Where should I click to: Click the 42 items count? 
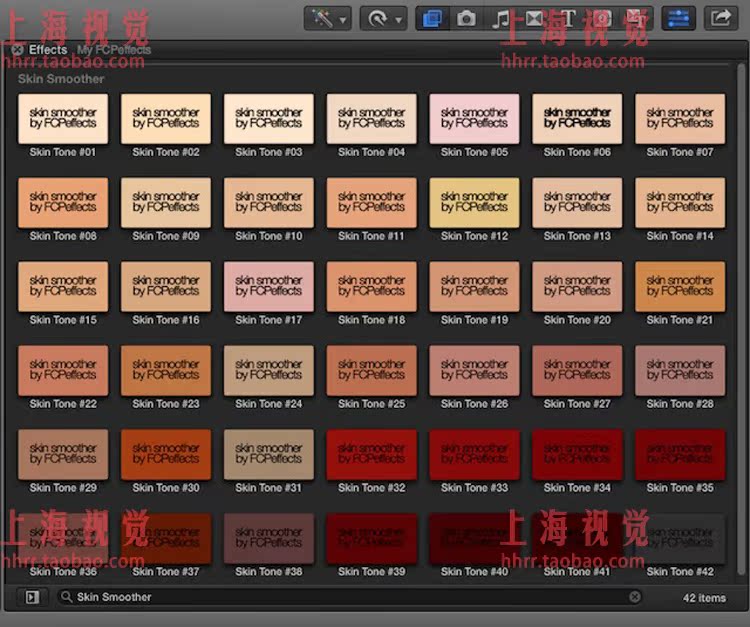point(704,598)
